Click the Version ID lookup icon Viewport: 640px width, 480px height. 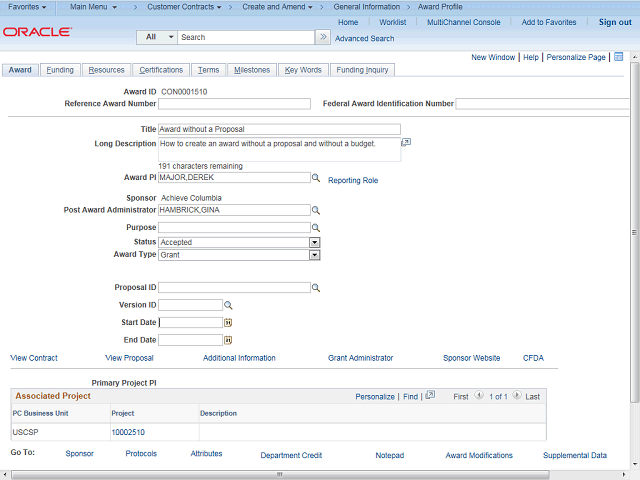pos(228,305)
